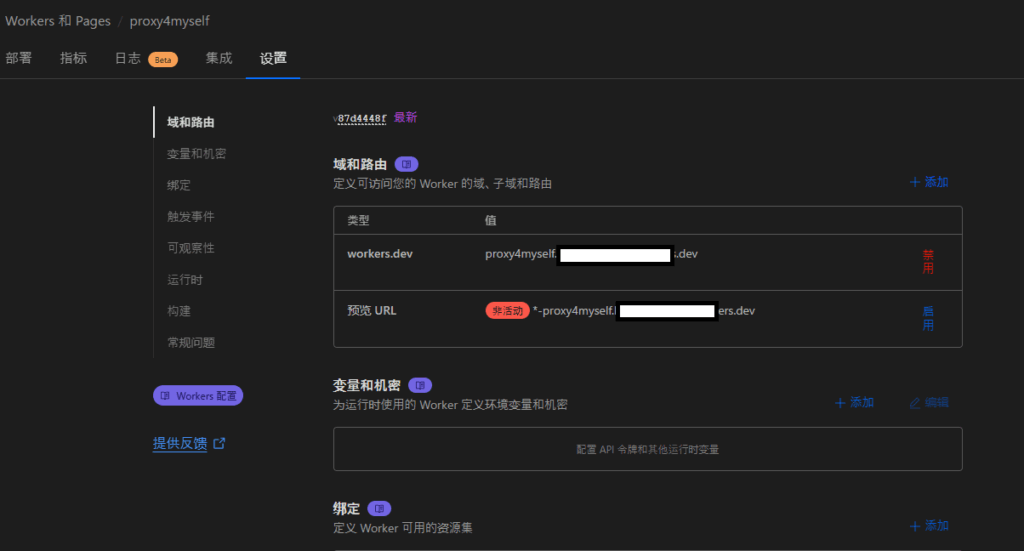Open the 指标 tab

[x=74, y=58]
